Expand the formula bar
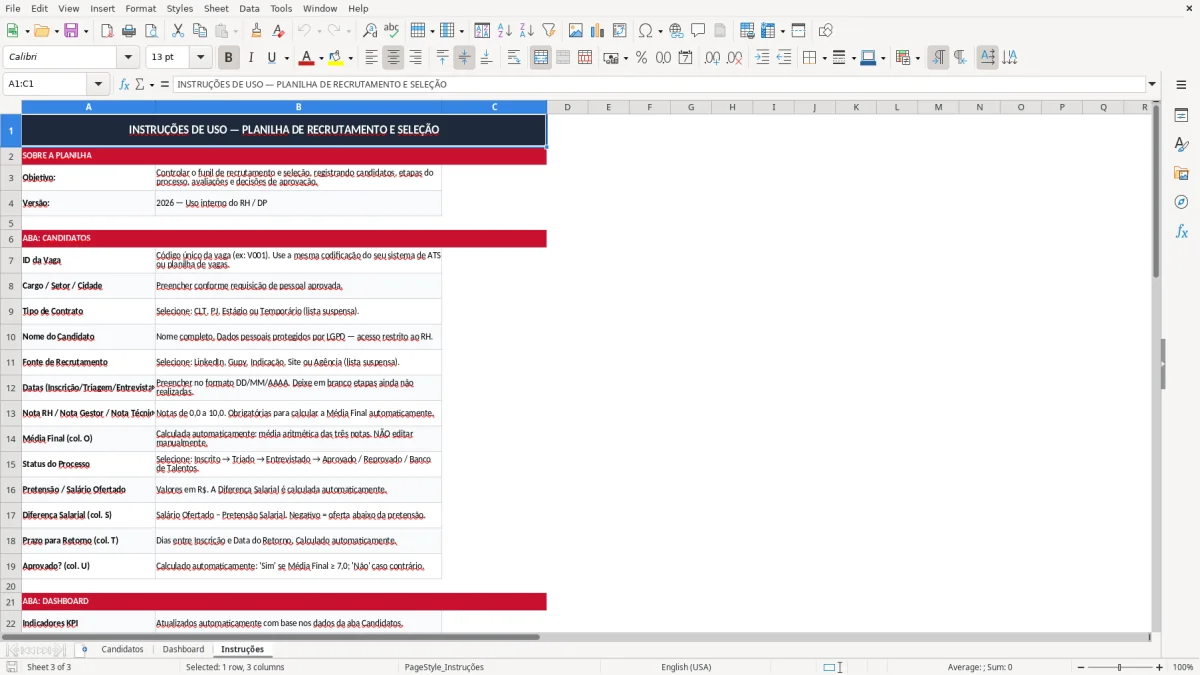The height and width of the screenshot is (675, 1200). coord(1152,85)
